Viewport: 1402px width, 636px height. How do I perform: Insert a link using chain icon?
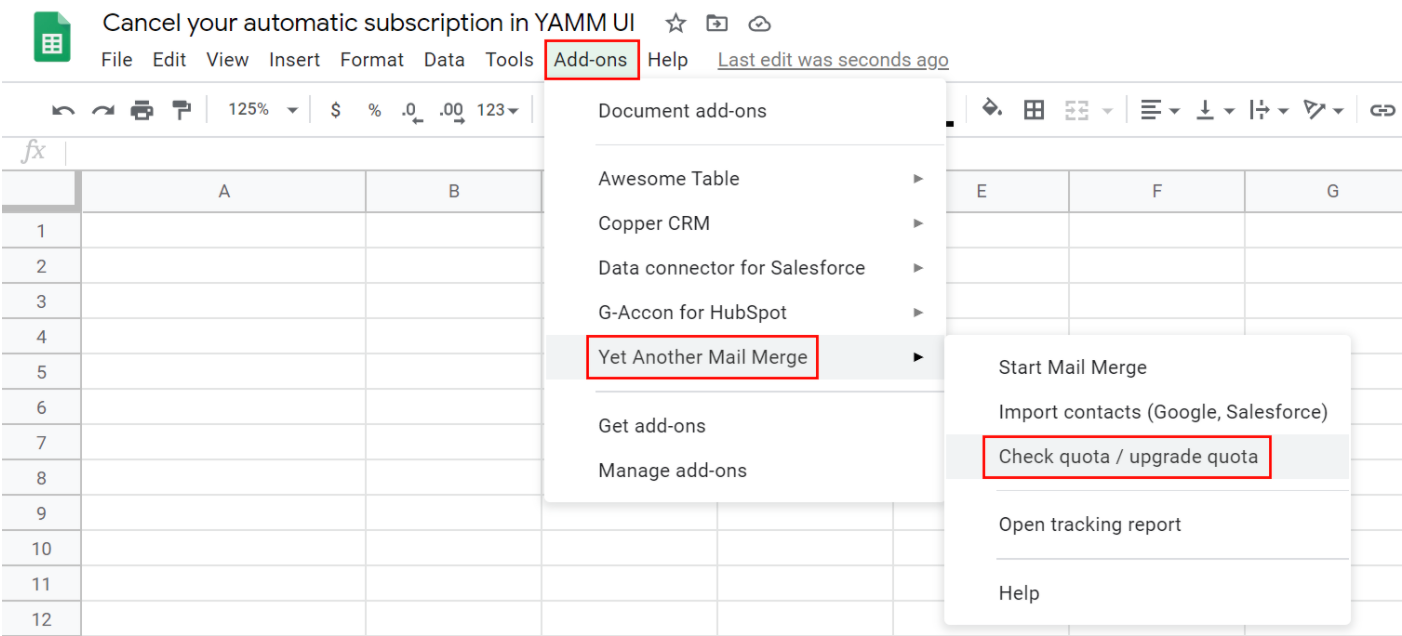(1382, 110)
